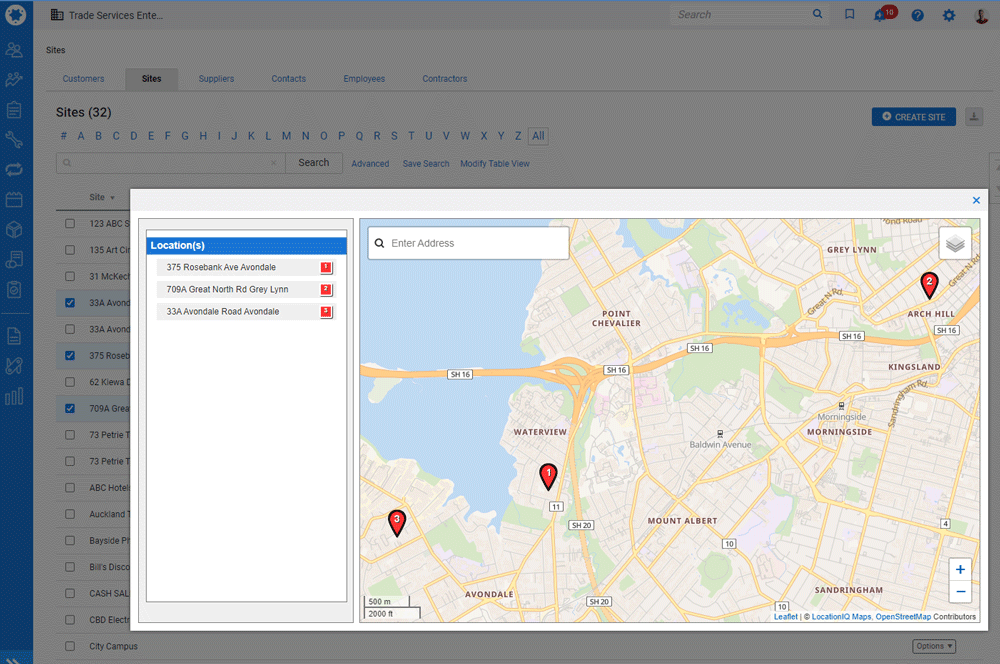Zoom out on the map with minus
The width and height of the screenshot is (1000, 664).
960,592
